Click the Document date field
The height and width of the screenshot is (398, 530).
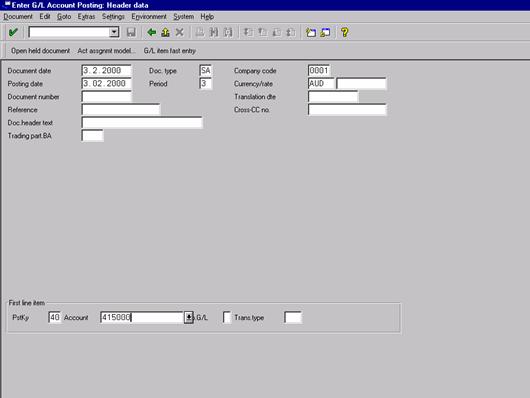(x=106, y=71)
